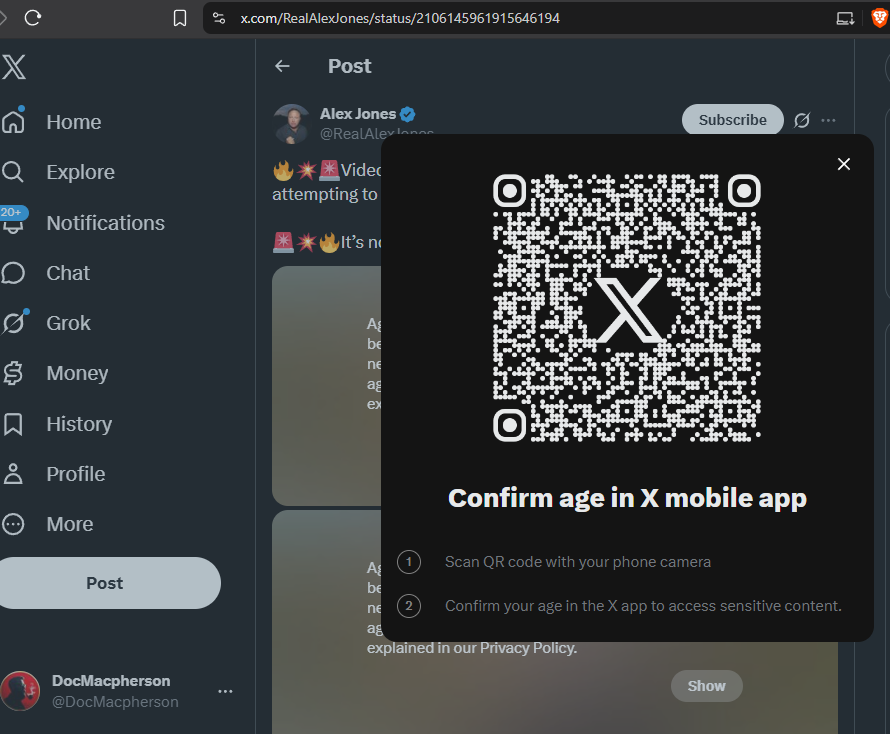Click 'Confirm age in X mobile app' heading

click(x=627, y=498)
